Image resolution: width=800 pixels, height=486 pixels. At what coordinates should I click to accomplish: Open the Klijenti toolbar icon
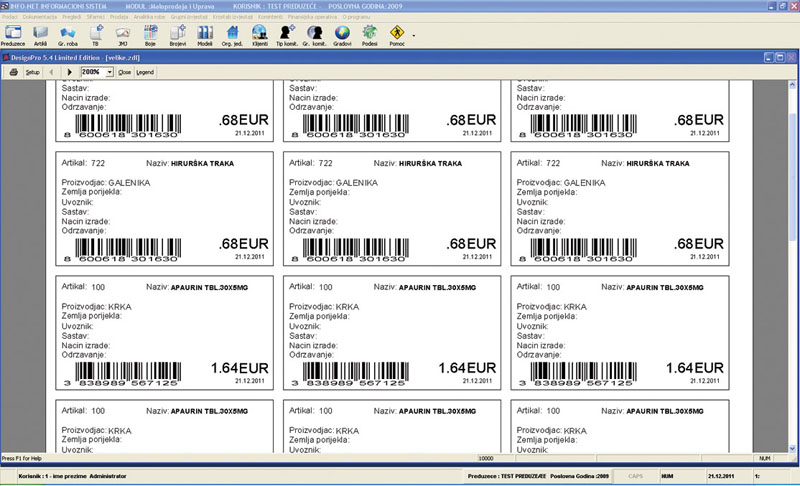(x=260, y=35)
